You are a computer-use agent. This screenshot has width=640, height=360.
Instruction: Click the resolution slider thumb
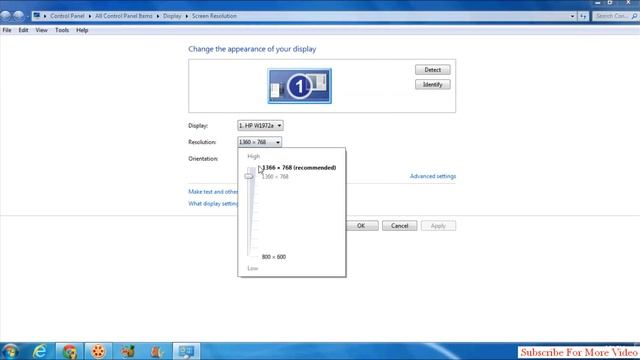click(249, 176)
